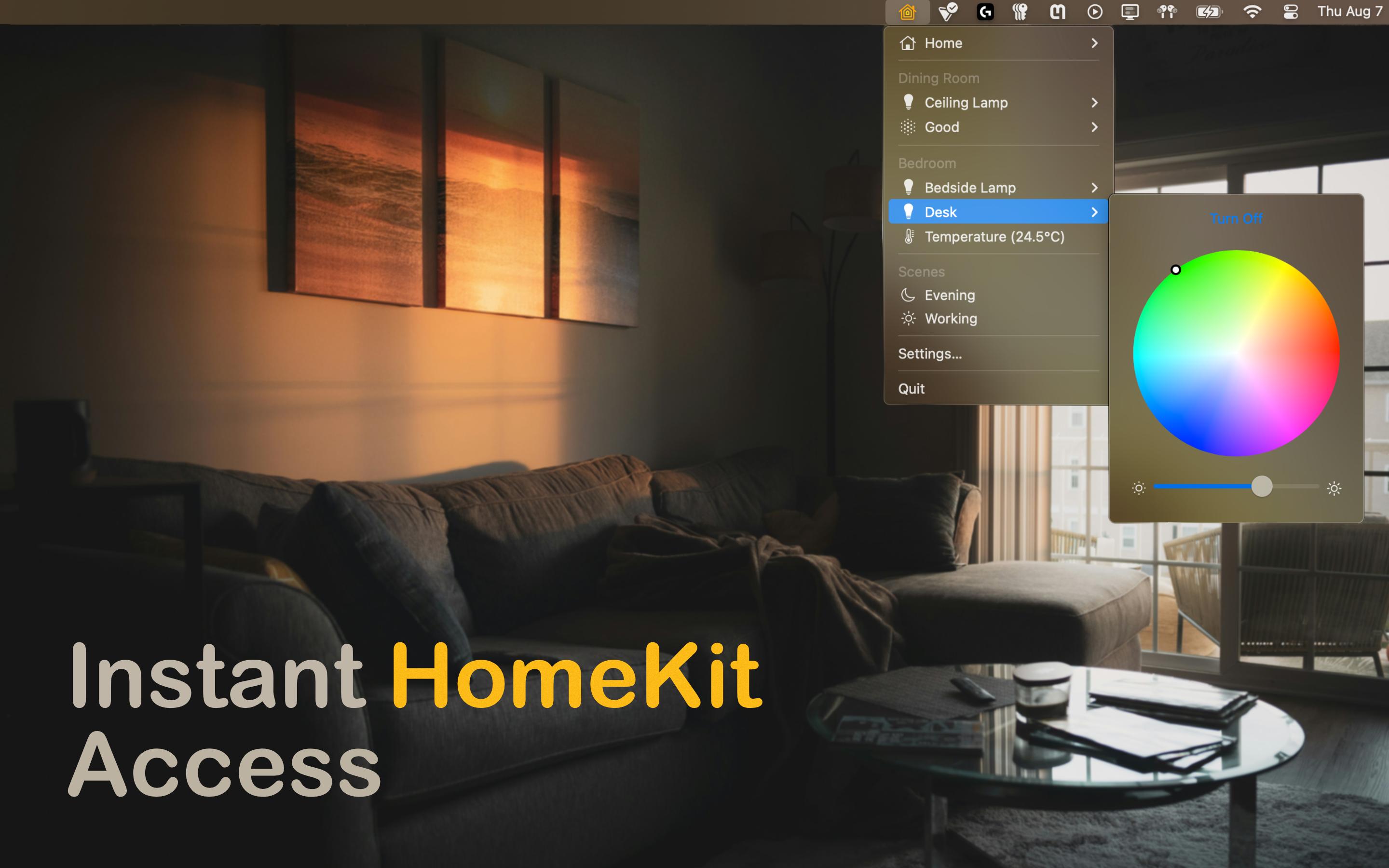Click the keys icon in menu bar
The height and width of the screenshot is (868, 1389).
coord(1020,12)
